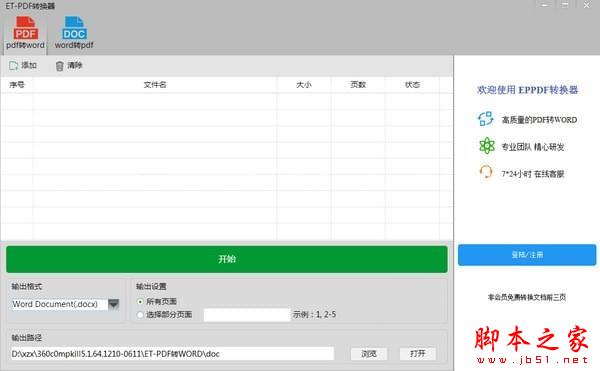Click the green atom icon
Screen dimensions: 600x371
[487, 146]
